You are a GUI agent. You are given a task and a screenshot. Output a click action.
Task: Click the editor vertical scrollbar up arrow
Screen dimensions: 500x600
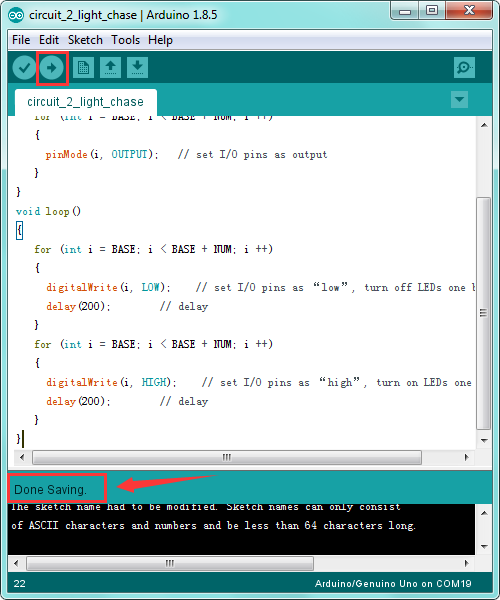click(x=484, y=125)
